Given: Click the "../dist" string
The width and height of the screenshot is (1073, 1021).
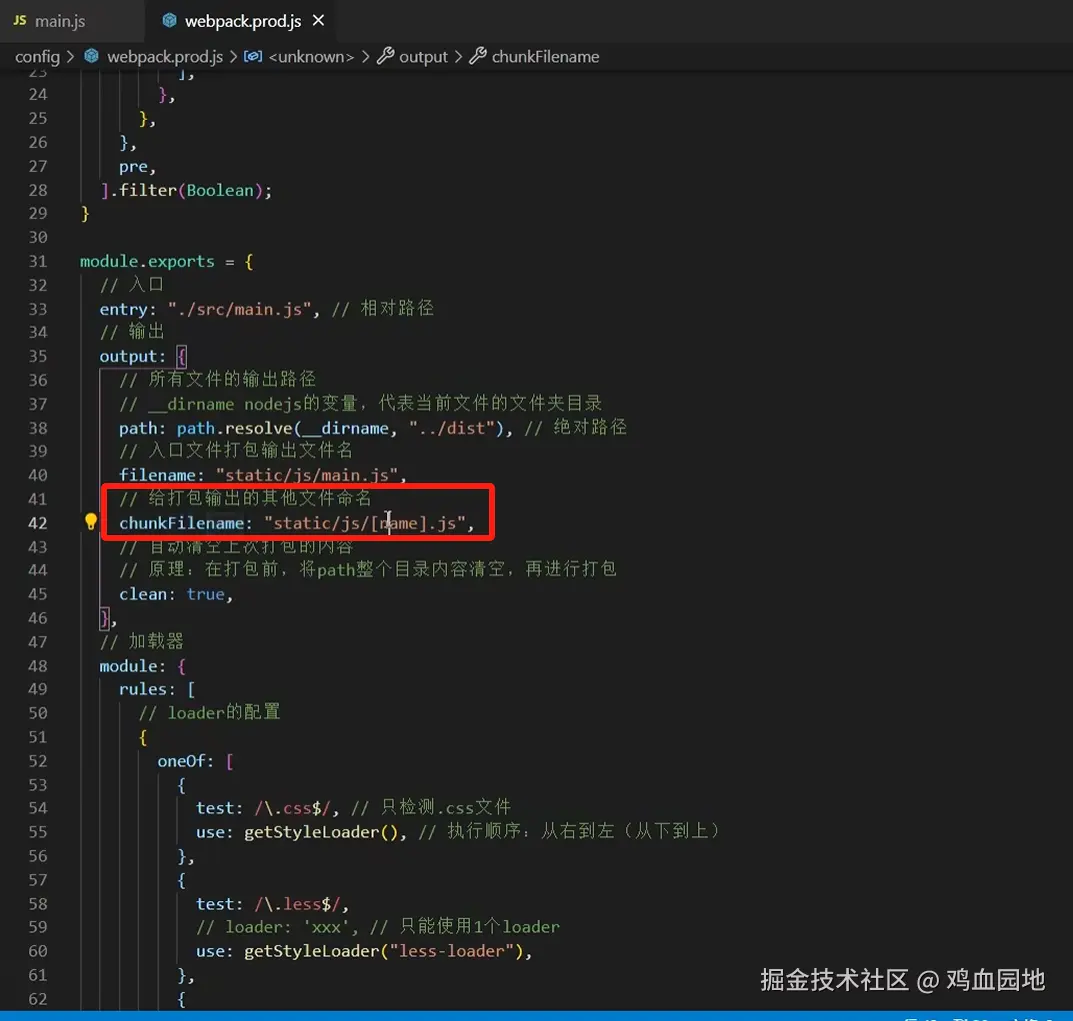Looking at the screenshot, I should point(452,428).
